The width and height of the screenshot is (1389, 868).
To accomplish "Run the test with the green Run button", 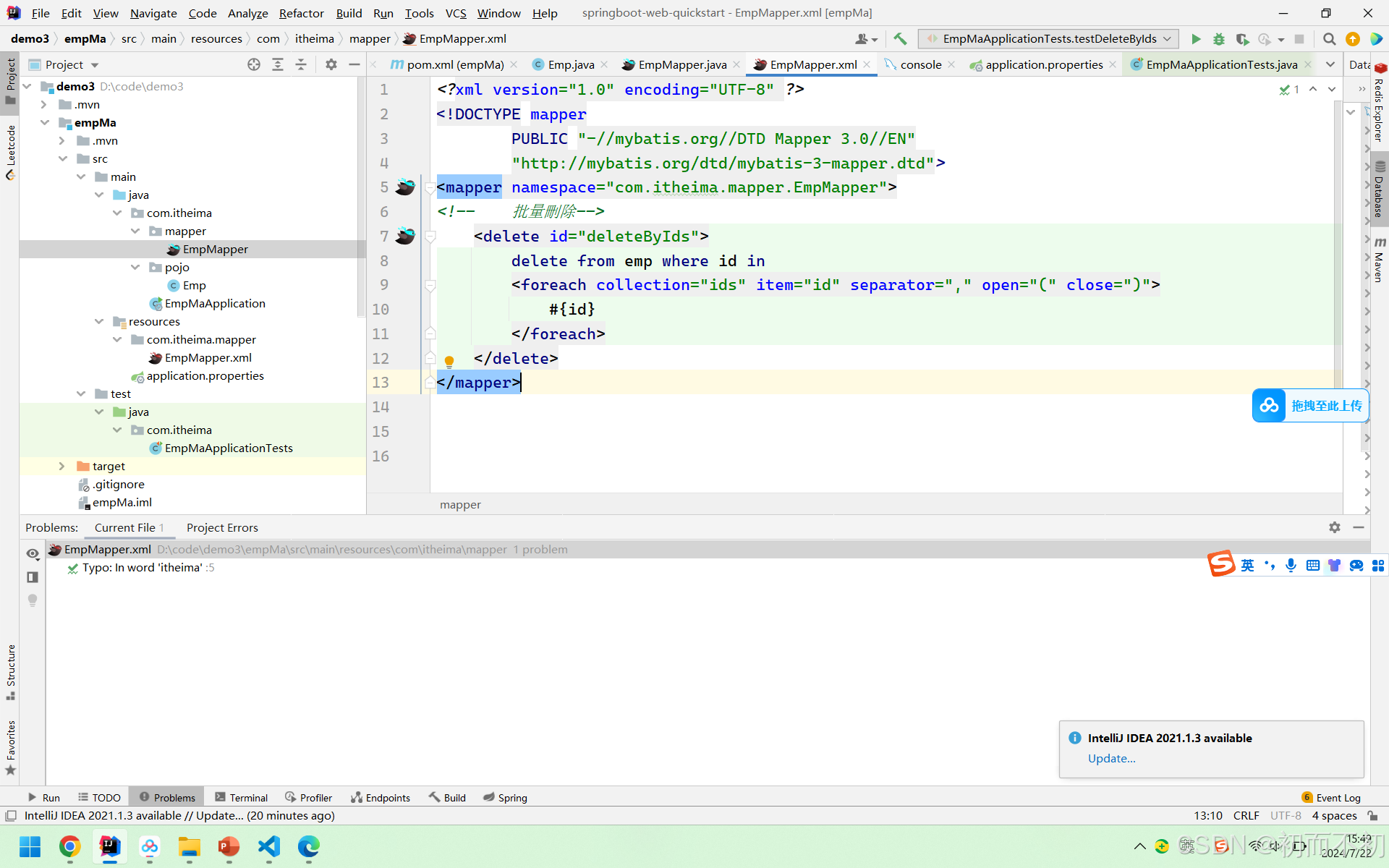I will [x=1196, y=39].
